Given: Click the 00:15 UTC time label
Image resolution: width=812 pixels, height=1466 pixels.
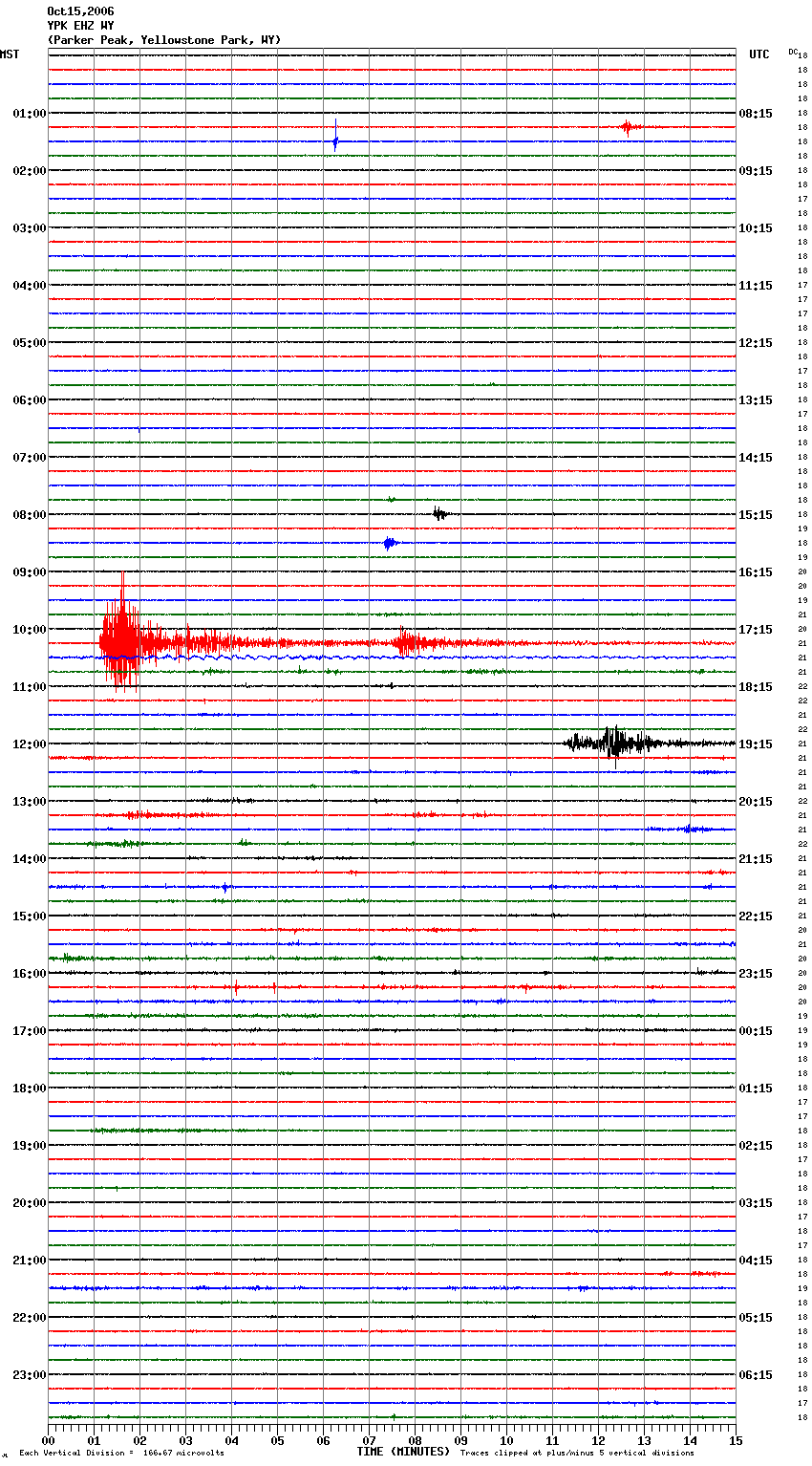Looking at the screenshot, I should (x=756, y=1031).
